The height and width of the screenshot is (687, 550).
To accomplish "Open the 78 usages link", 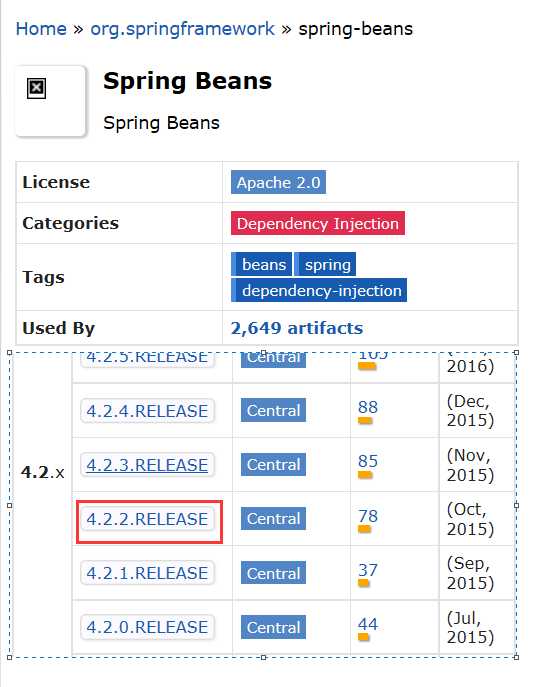I will pos(368,516).
